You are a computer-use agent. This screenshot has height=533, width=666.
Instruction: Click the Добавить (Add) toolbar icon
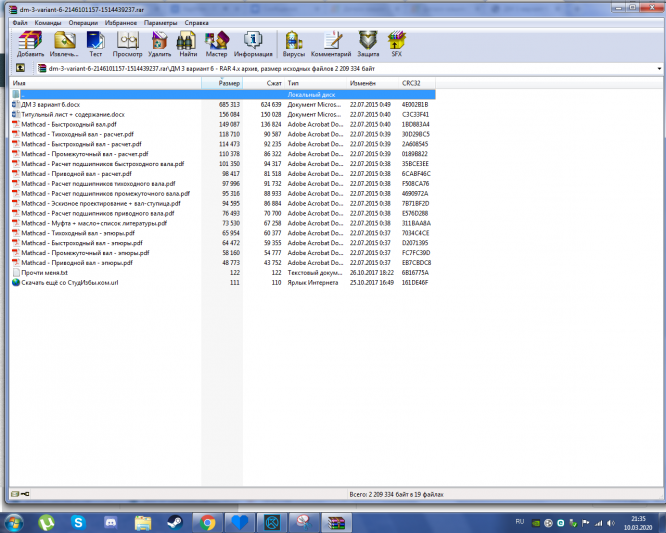30,43
